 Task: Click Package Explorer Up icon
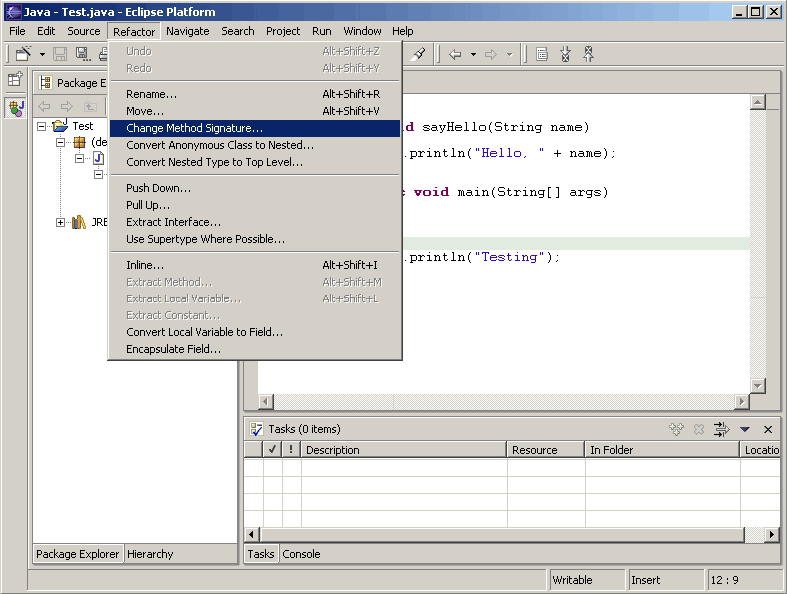(90, 106)
